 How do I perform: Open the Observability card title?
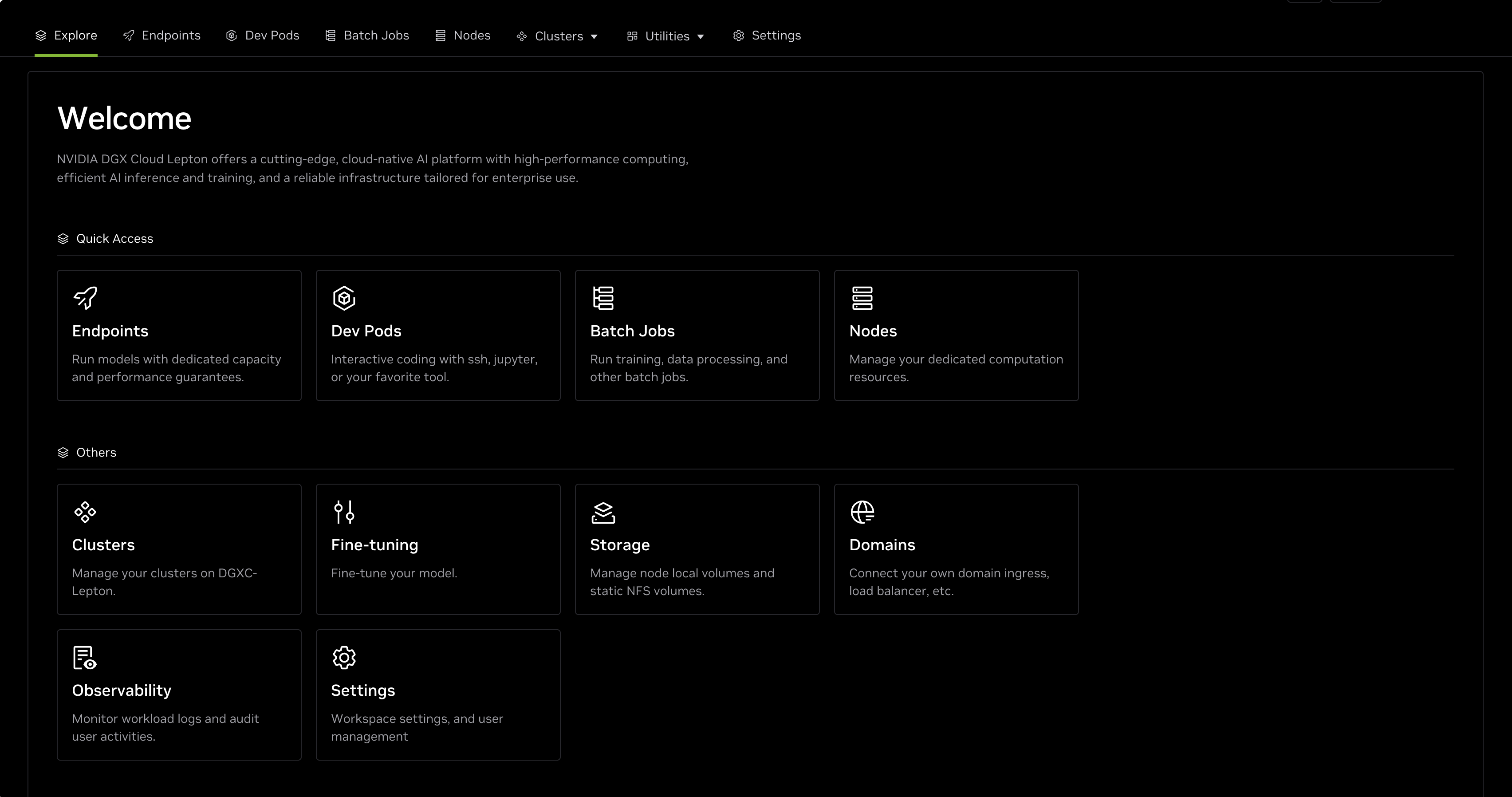122,690
